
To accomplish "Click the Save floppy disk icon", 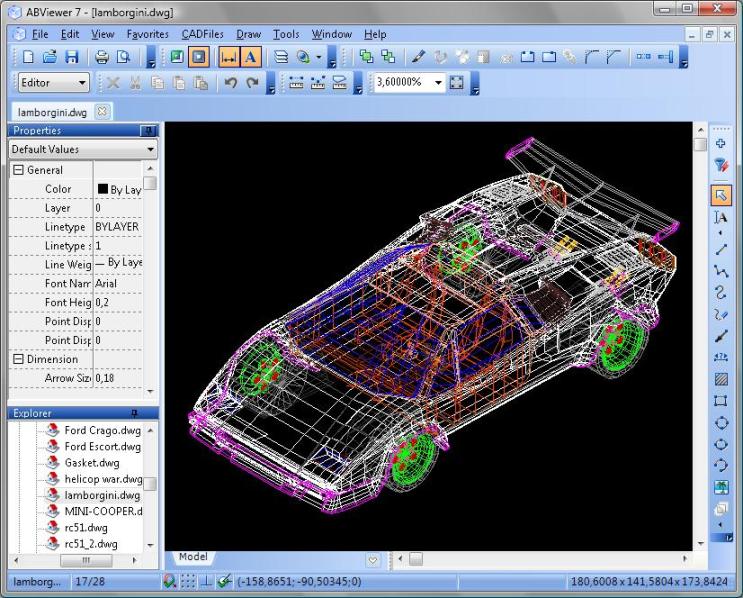I will pos(72,57).
